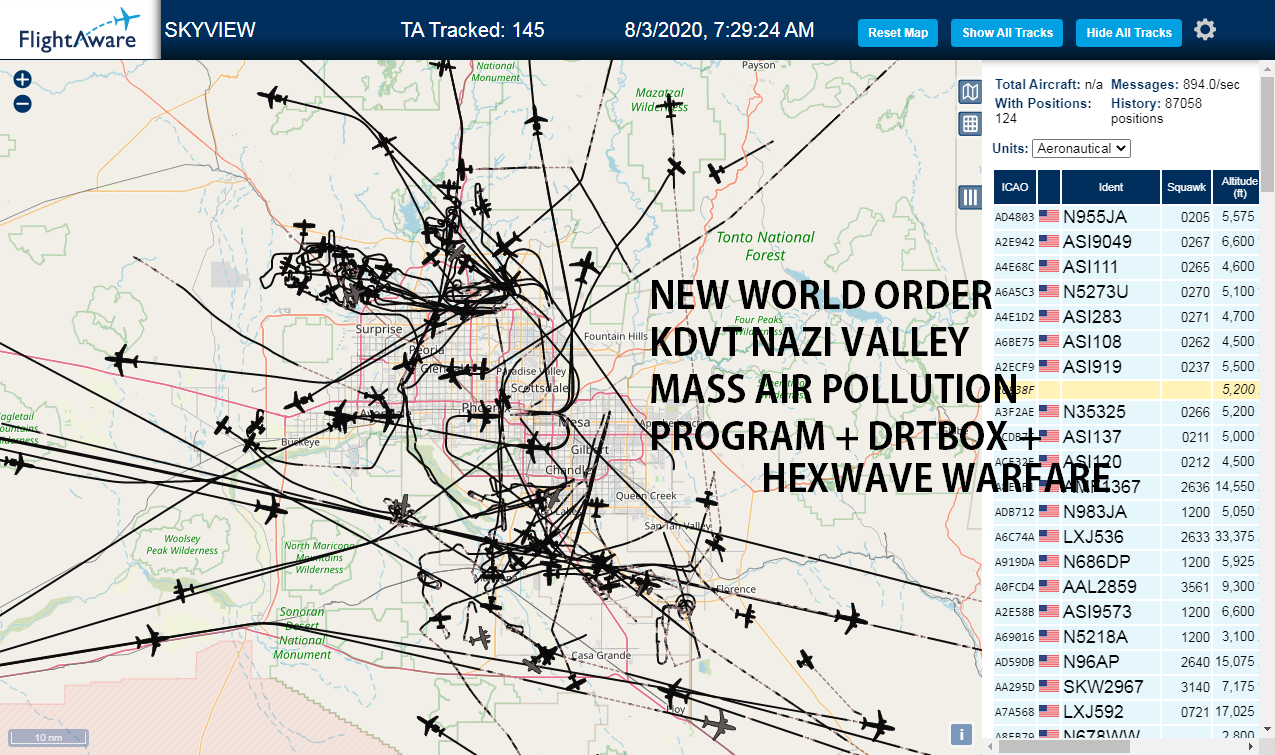Screen dimensions: 1275x755
Task: Open the map info icon
Action: 961,735
